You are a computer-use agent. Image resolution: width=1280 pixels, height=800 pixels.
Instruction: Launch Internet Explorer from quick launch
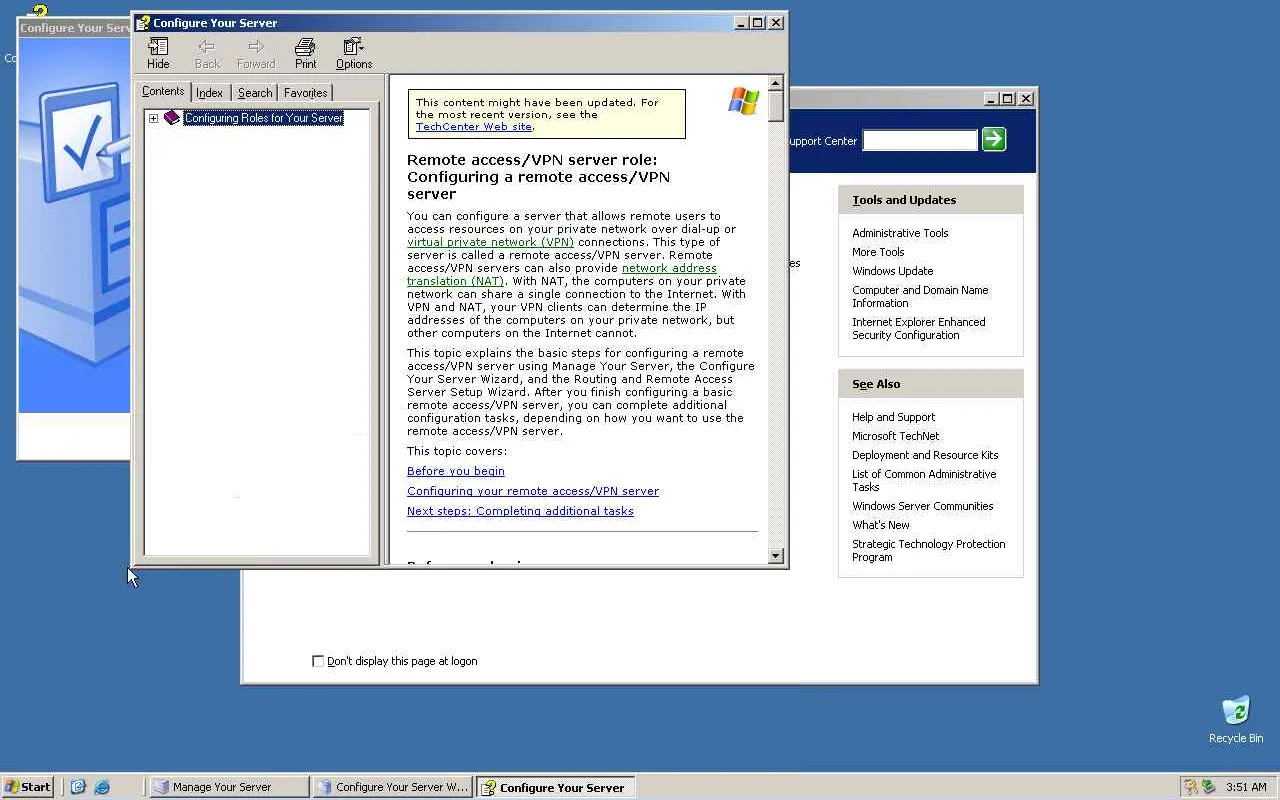(102, 787)
